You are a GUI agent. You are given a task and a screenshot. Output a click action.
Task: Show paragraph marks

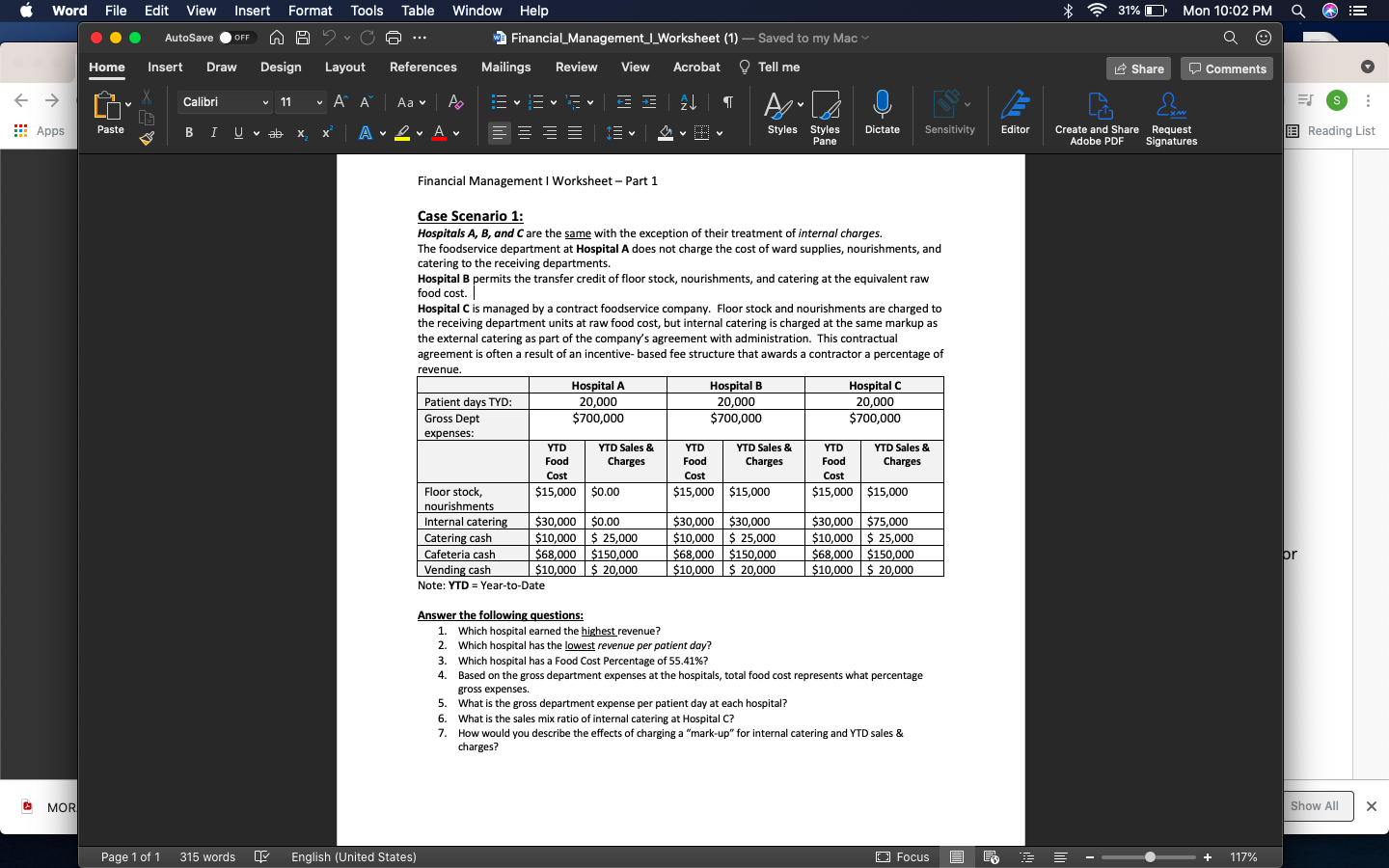click(x=727, y=101)
